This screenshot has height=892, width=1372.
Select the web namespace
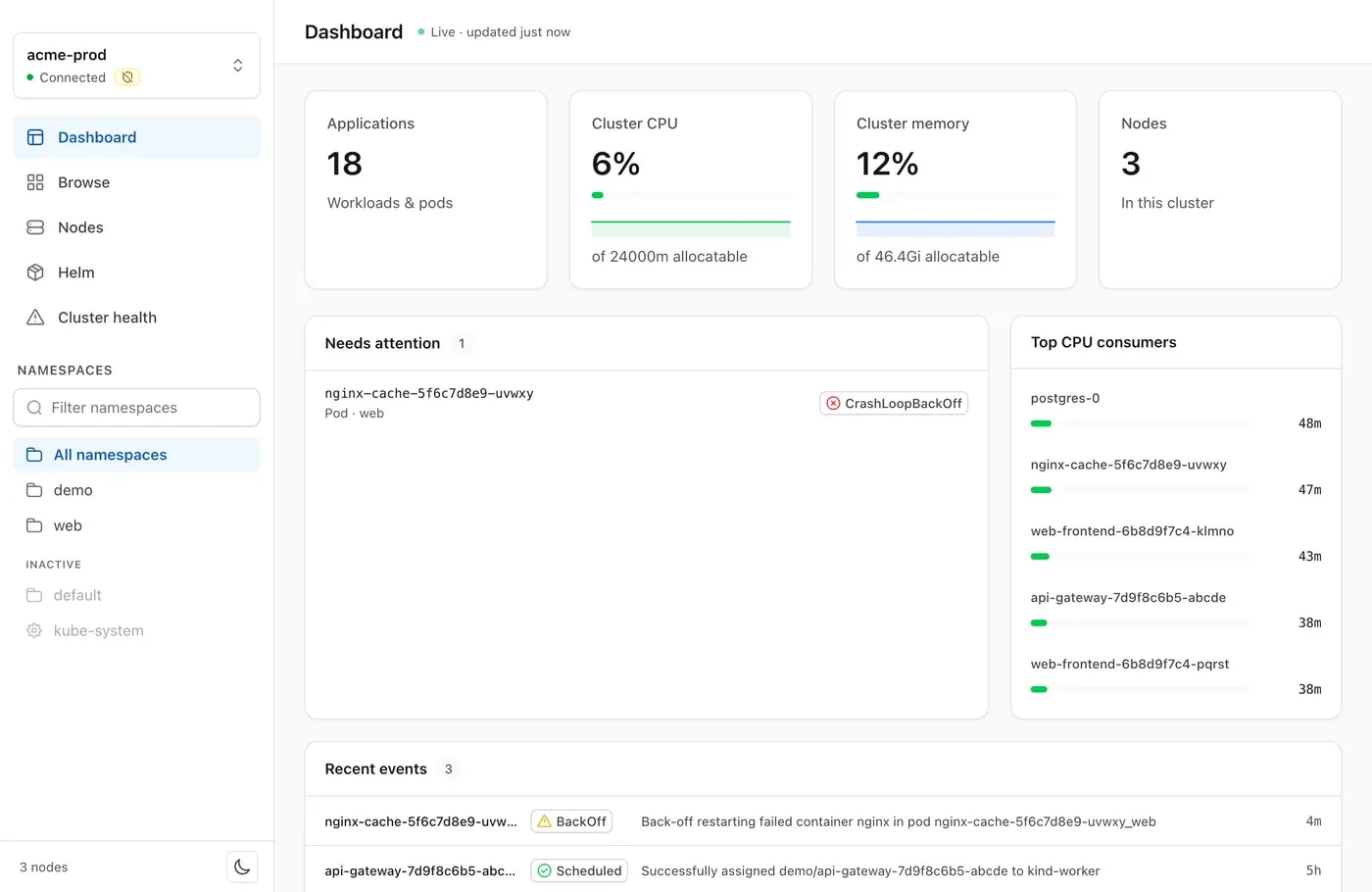136,525
